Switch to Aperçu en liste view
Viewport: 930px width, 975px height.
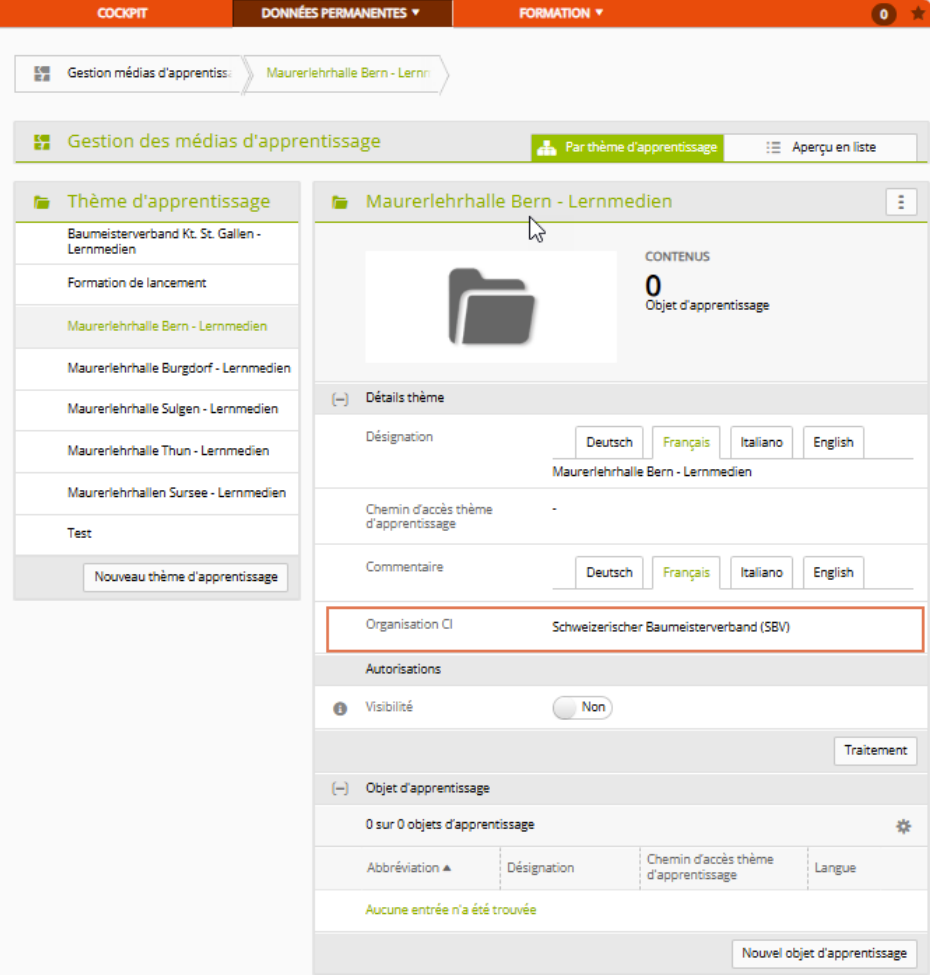point(819,147)
